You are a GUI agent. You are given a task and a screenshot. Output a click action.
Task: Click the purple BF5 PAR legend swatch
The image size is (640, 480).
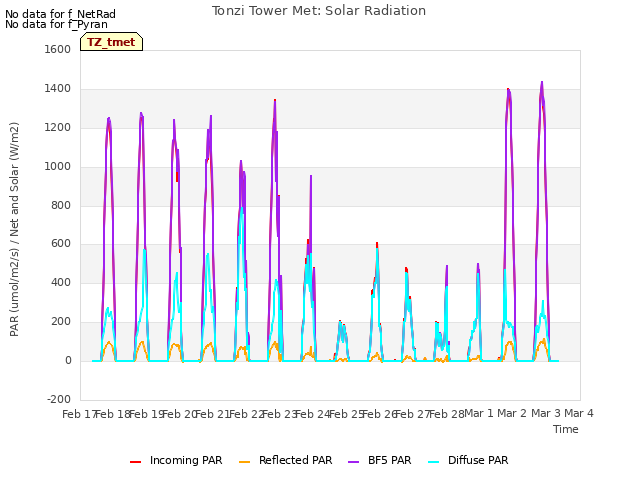pyautogui.click(x=353, y=461)
